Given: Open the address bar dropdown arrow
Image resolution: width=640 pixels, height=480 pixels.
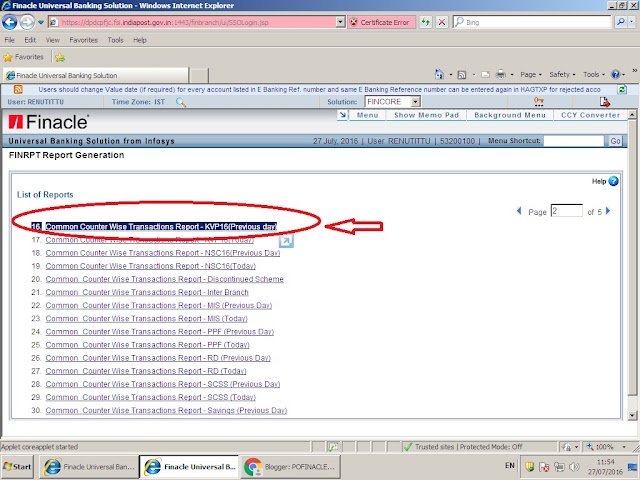Looking at the screenshot, I should click(x=340, y=22).
